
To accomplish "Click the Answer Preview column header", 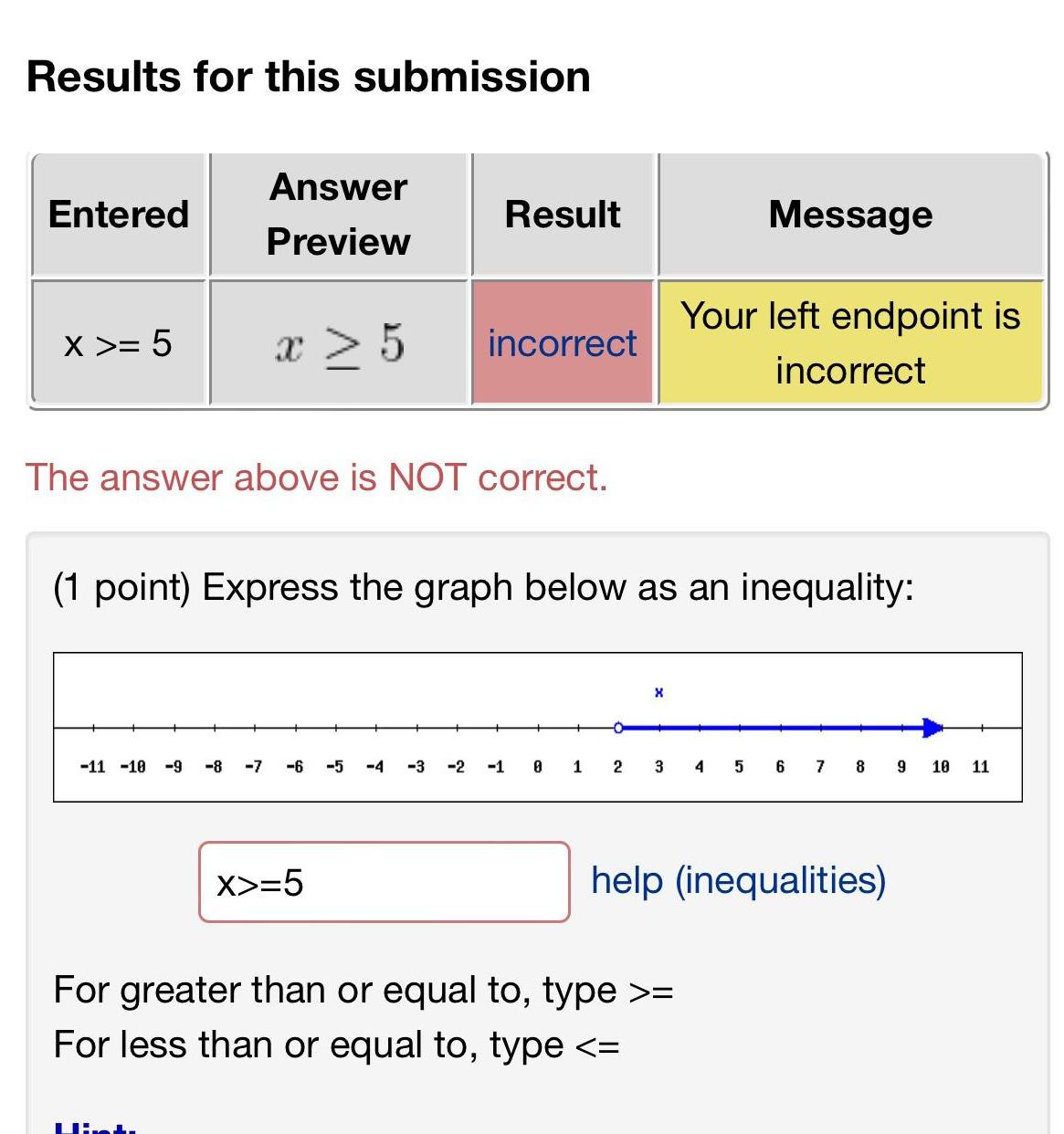I will [x=338, y=215].
